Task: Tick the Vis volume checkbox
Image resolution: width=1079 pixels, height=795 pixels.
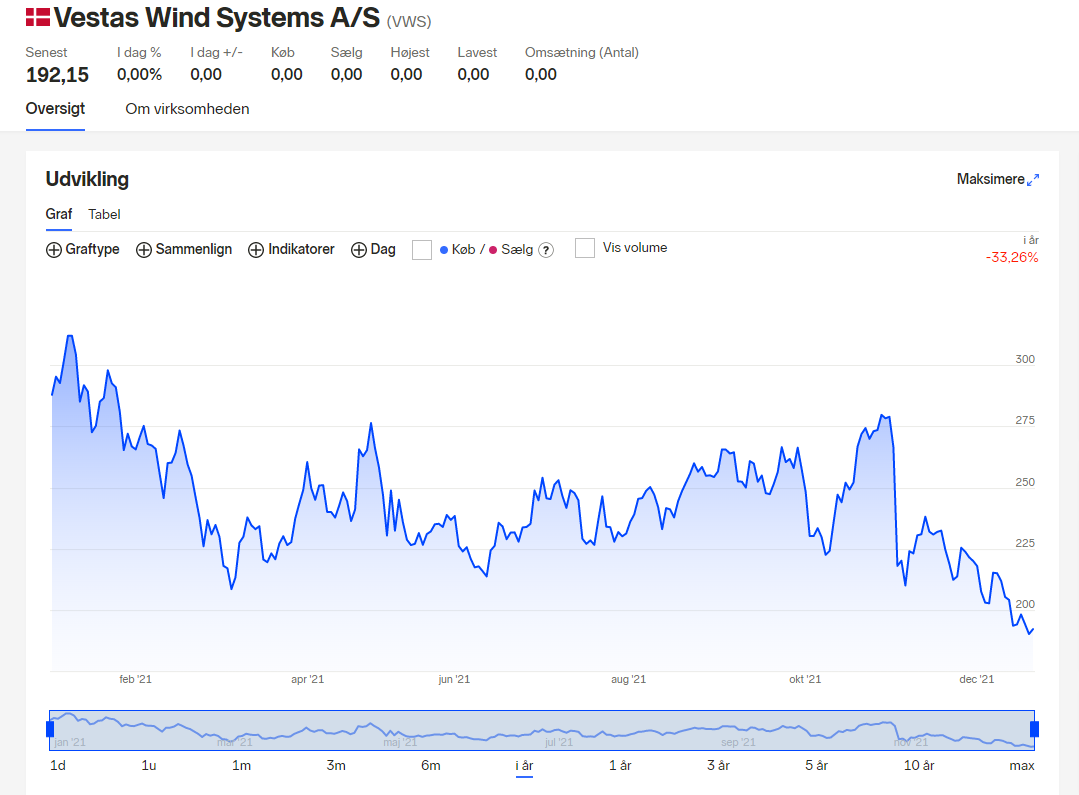Action: point(585,248)
